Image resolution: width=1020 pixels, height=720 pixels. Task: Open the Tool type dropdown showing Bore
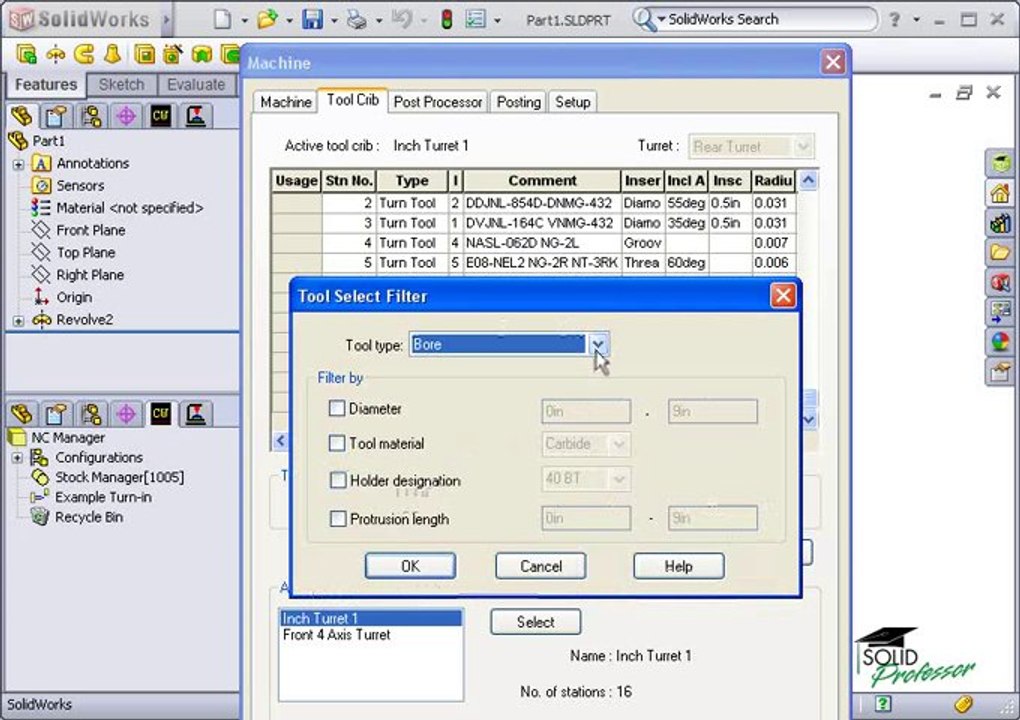598,344
